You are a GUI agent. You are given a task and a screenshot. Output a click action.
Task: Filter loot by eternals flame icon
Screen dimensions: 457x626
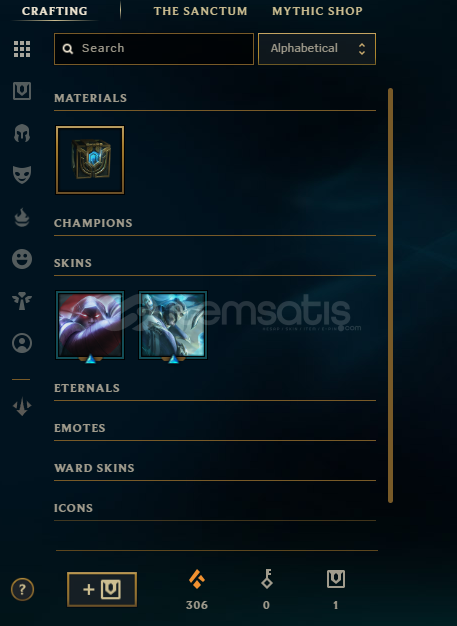point(22,217)
